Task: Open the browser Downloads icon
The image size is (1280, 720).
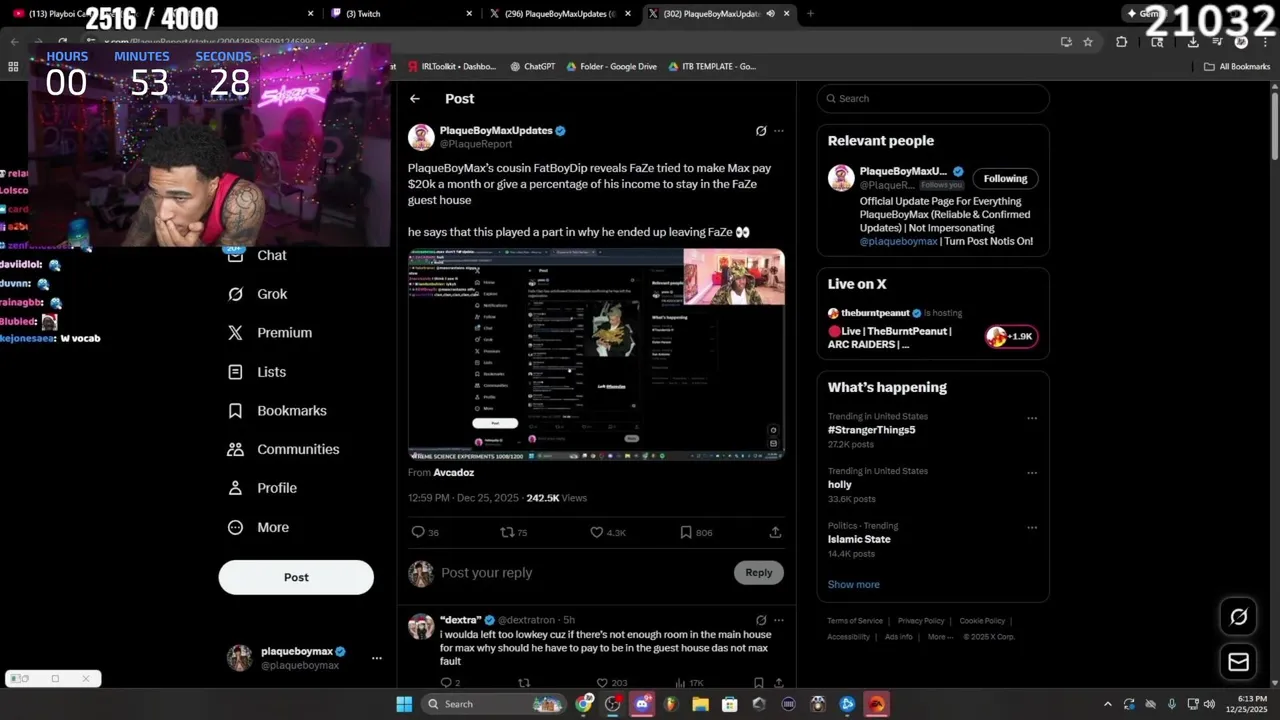Action: click(1193, 42)
